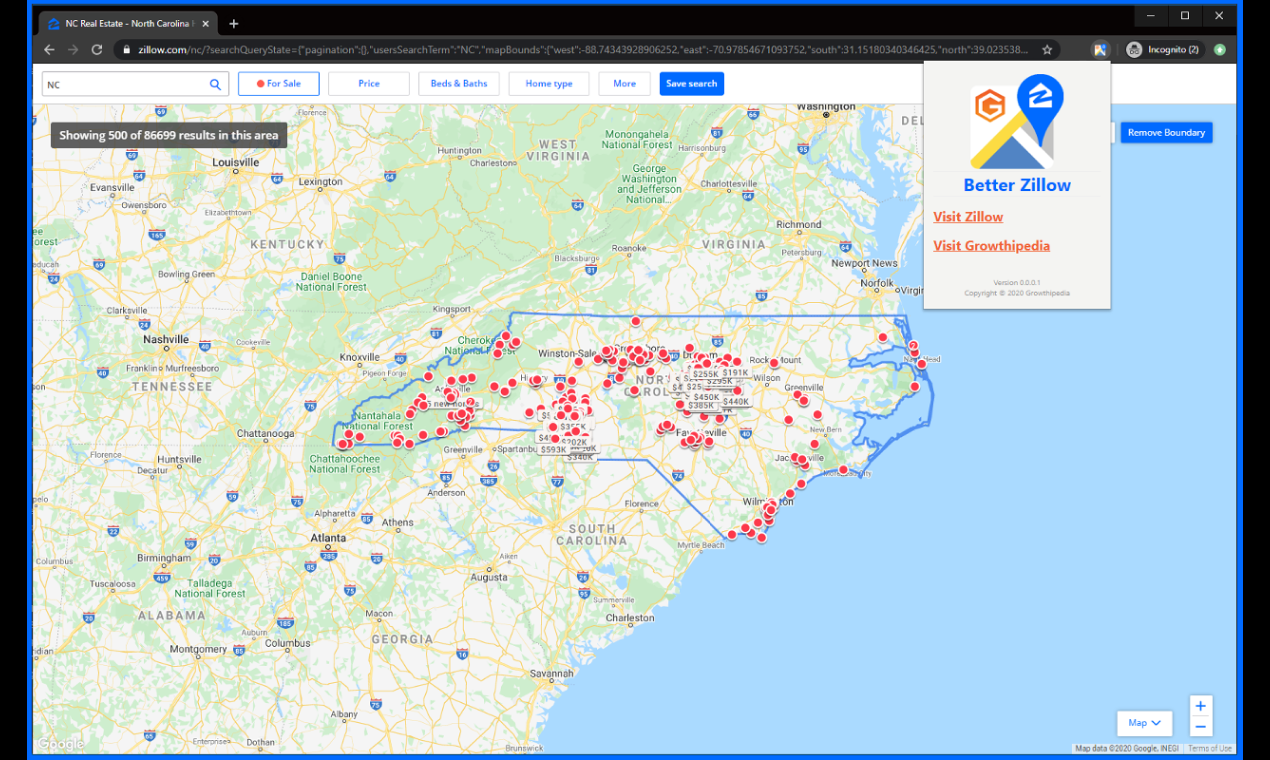Open the Home type filter
The image size is (1270, 760).
coord(549,84)
